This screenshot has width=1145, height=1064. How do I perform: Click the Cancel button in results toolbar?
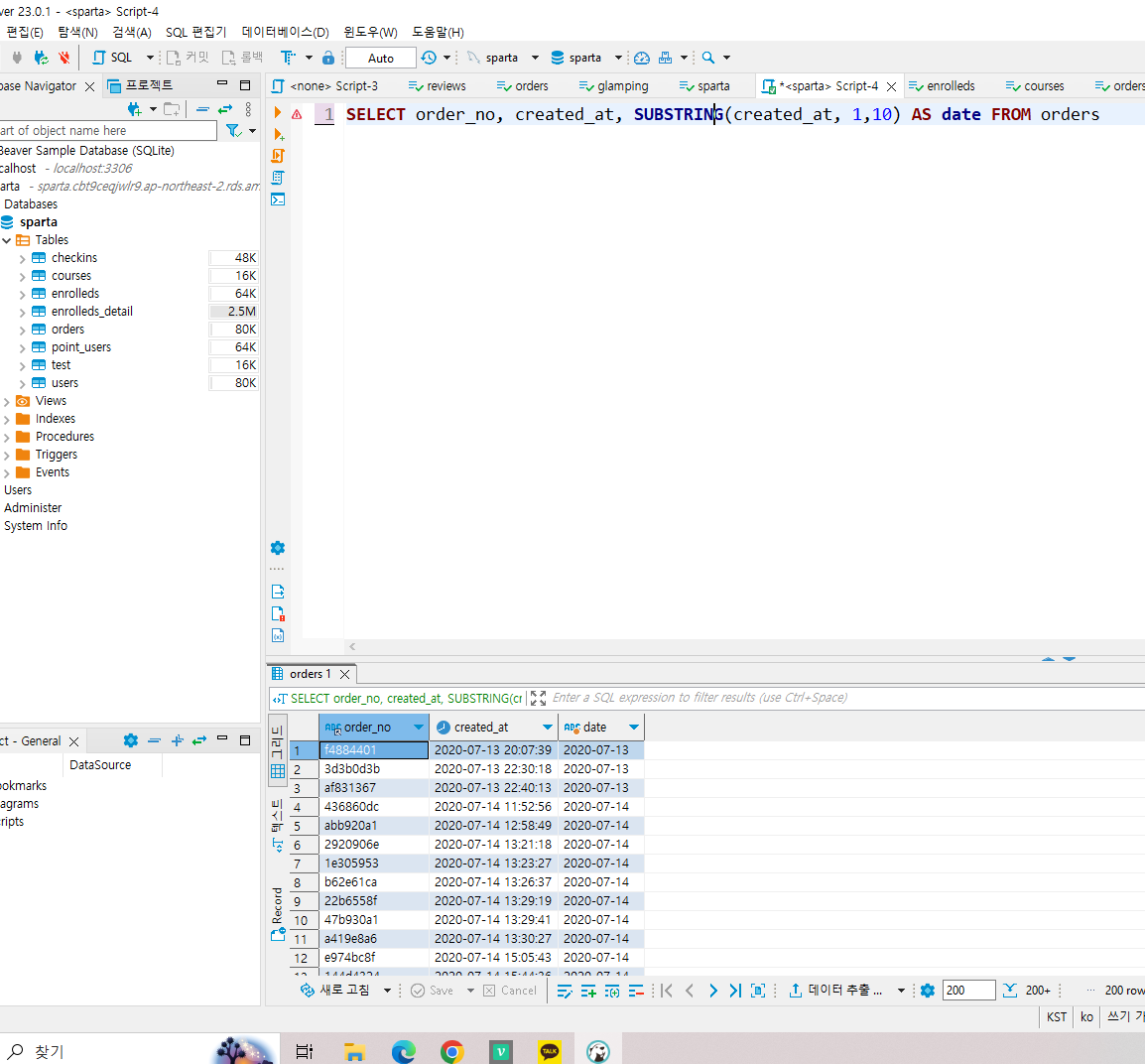tap(510, 991)
